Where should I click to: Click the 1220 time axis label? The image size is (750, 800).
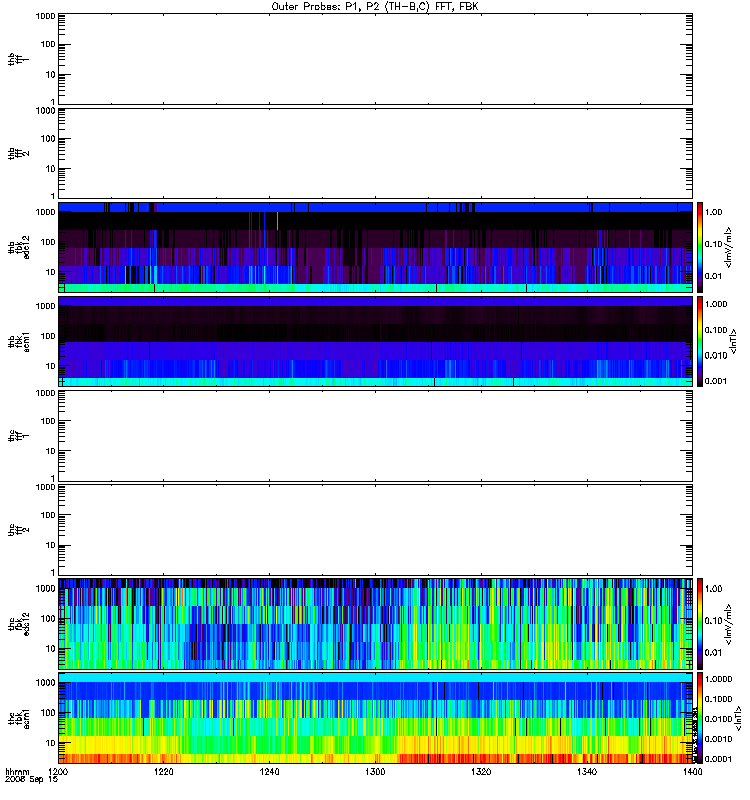pyautogui.click(x=164, y=772)
